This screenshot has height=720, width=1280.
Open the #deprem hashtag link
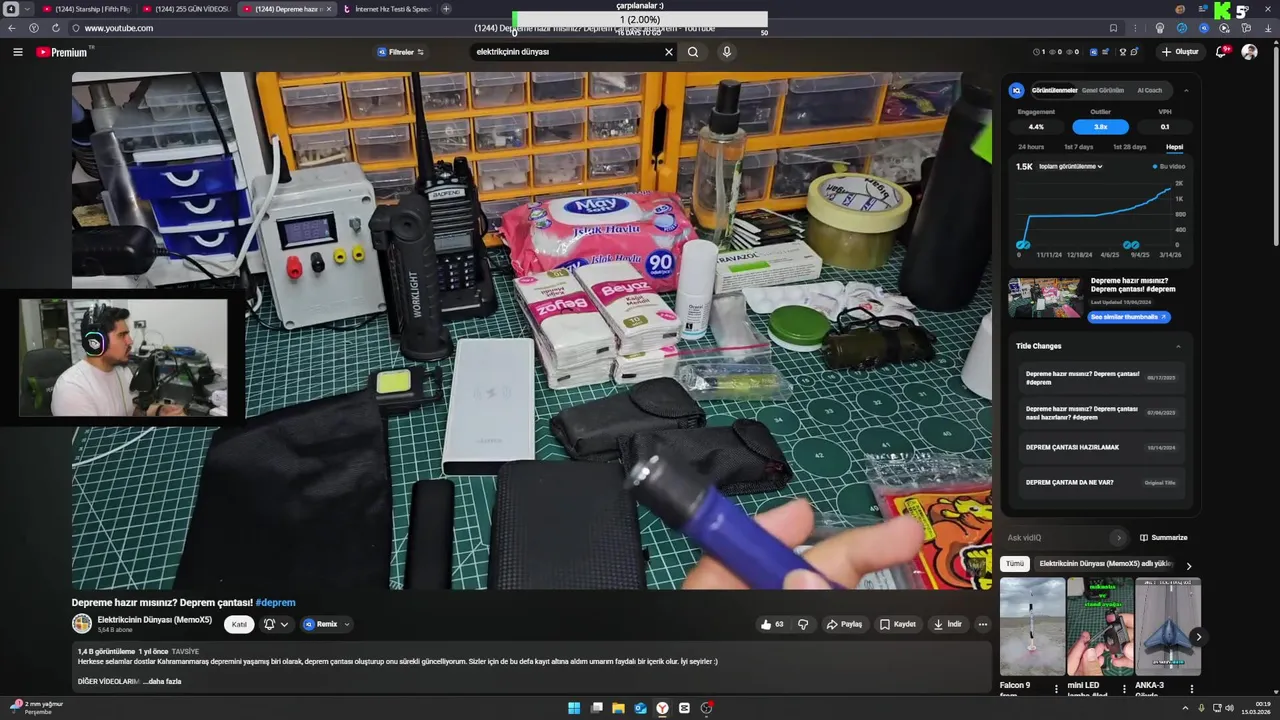pos(275,603)
